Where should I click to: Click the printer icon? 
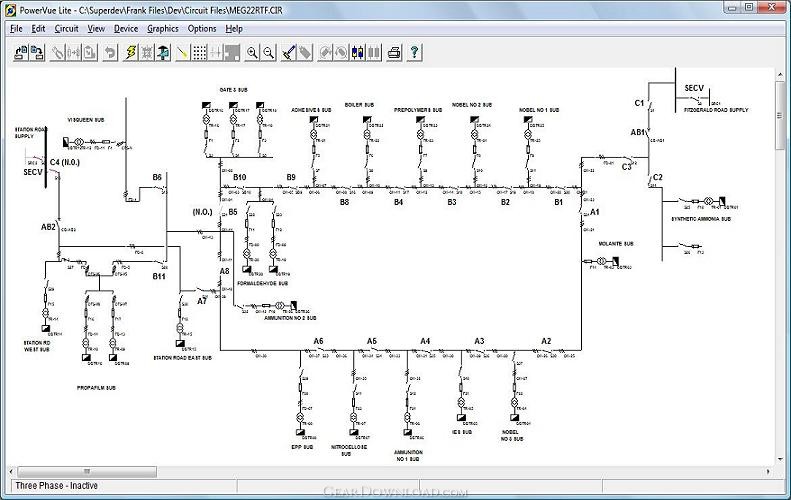(x=394, y=52)
